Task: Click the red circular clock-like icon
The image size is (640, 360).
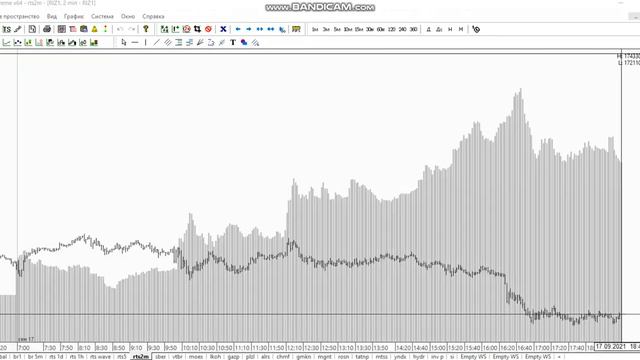Action: [x=186, y=29]
